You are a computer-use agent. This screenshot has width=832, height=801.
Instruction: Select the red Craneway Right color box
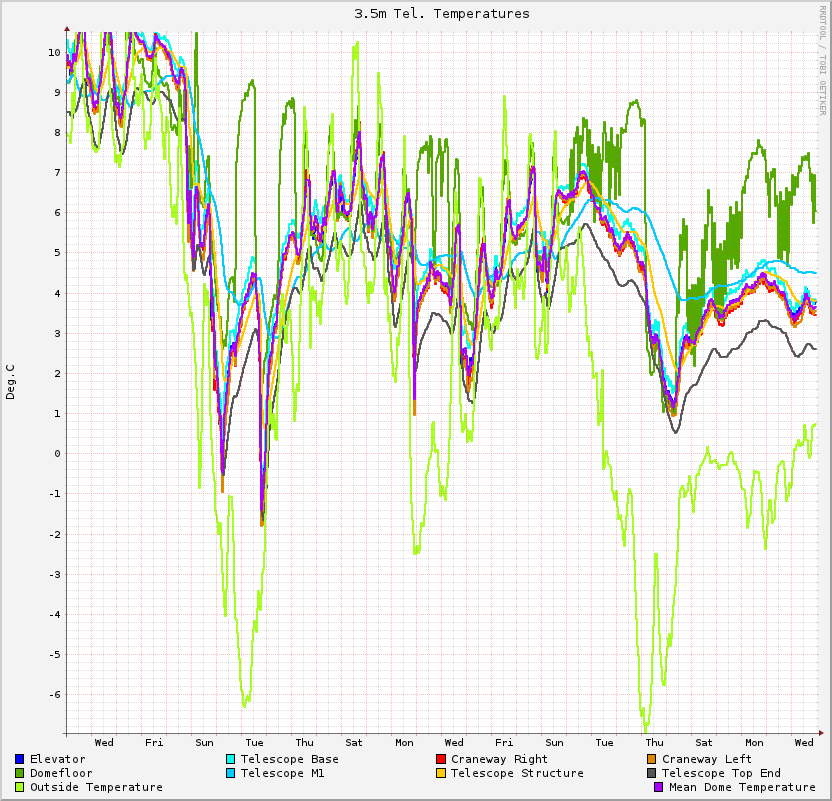[x=441, y=759]
